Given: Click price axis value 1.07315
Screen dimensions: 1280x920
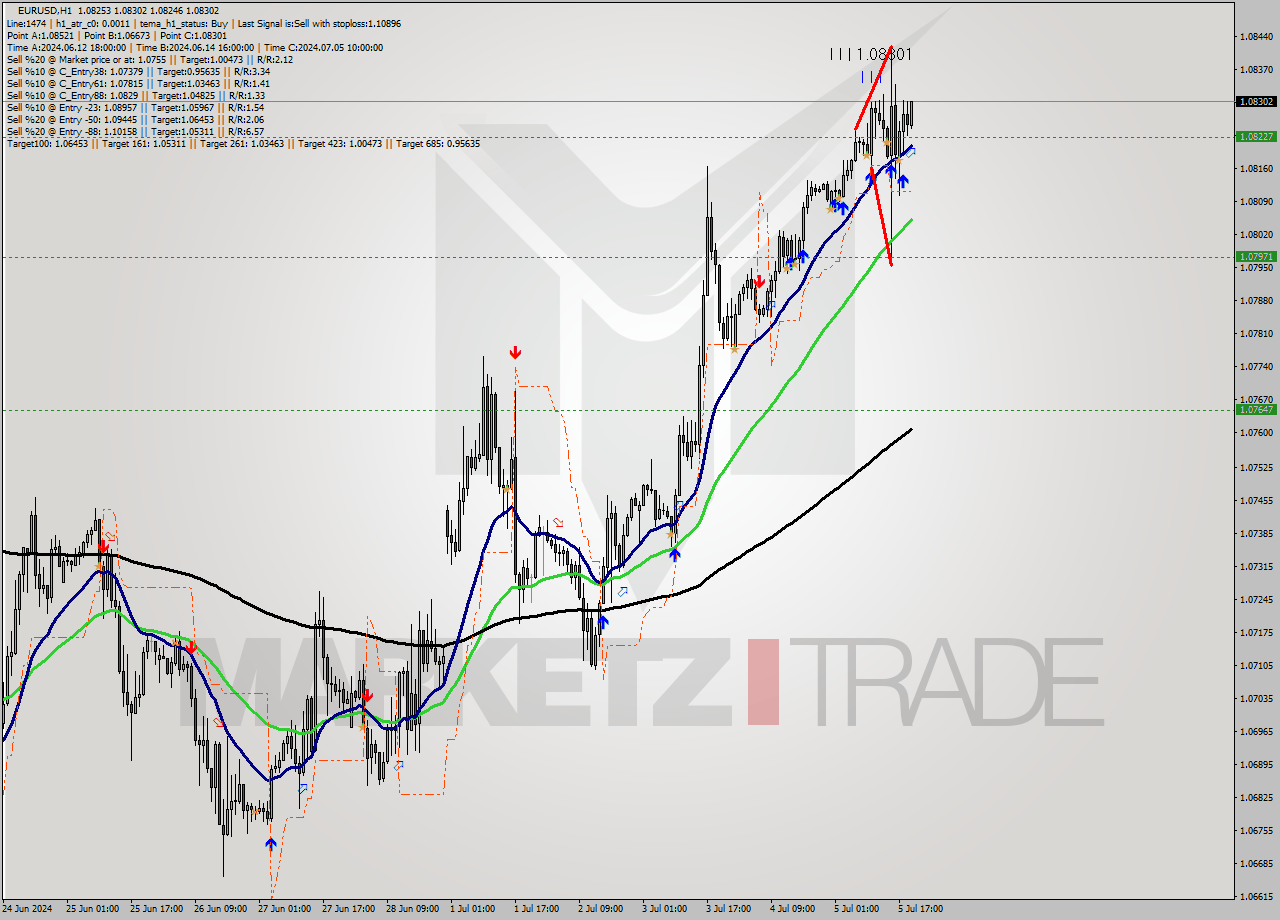Looking at the screenshot, I should (x=1256, y=566).
